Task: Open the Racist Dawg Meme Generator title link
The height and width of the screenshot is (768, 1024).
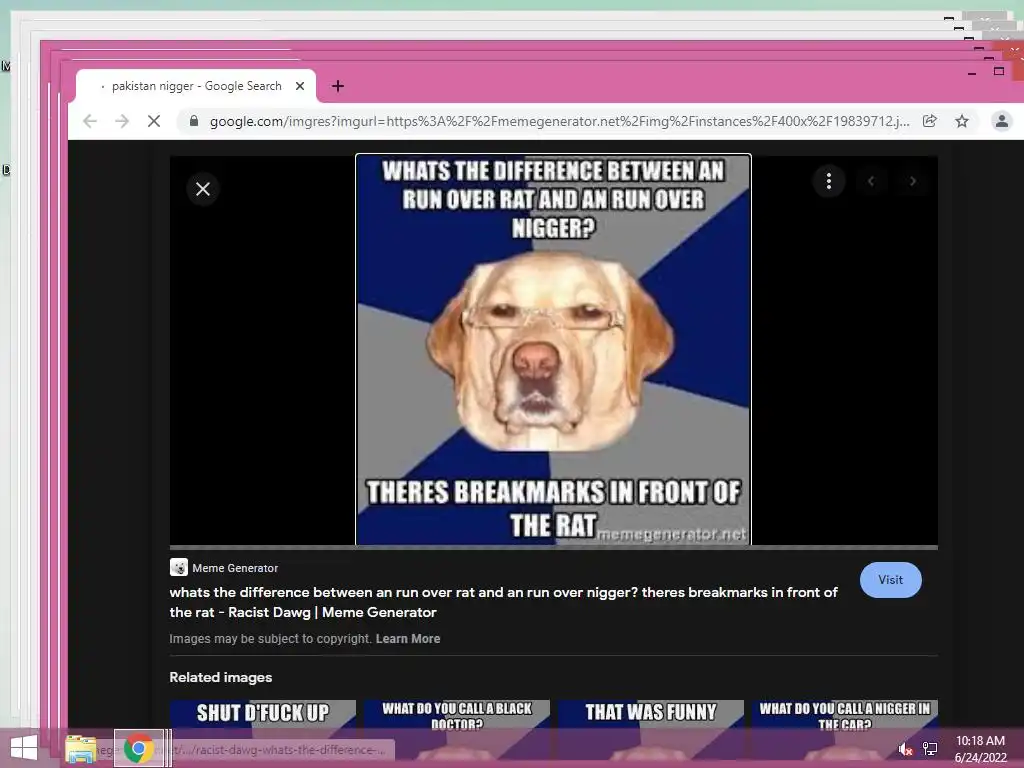Action: click(503, 602)
